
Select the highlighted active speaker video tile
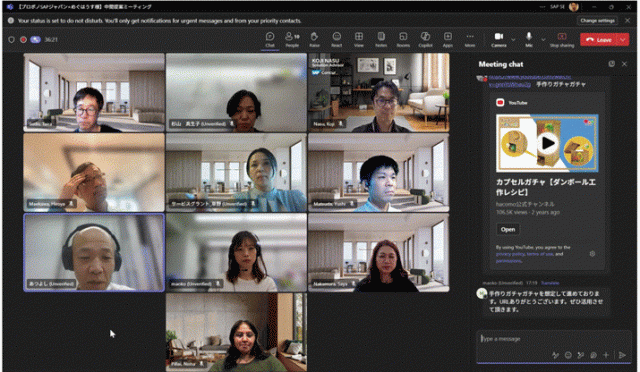[94, 252]
